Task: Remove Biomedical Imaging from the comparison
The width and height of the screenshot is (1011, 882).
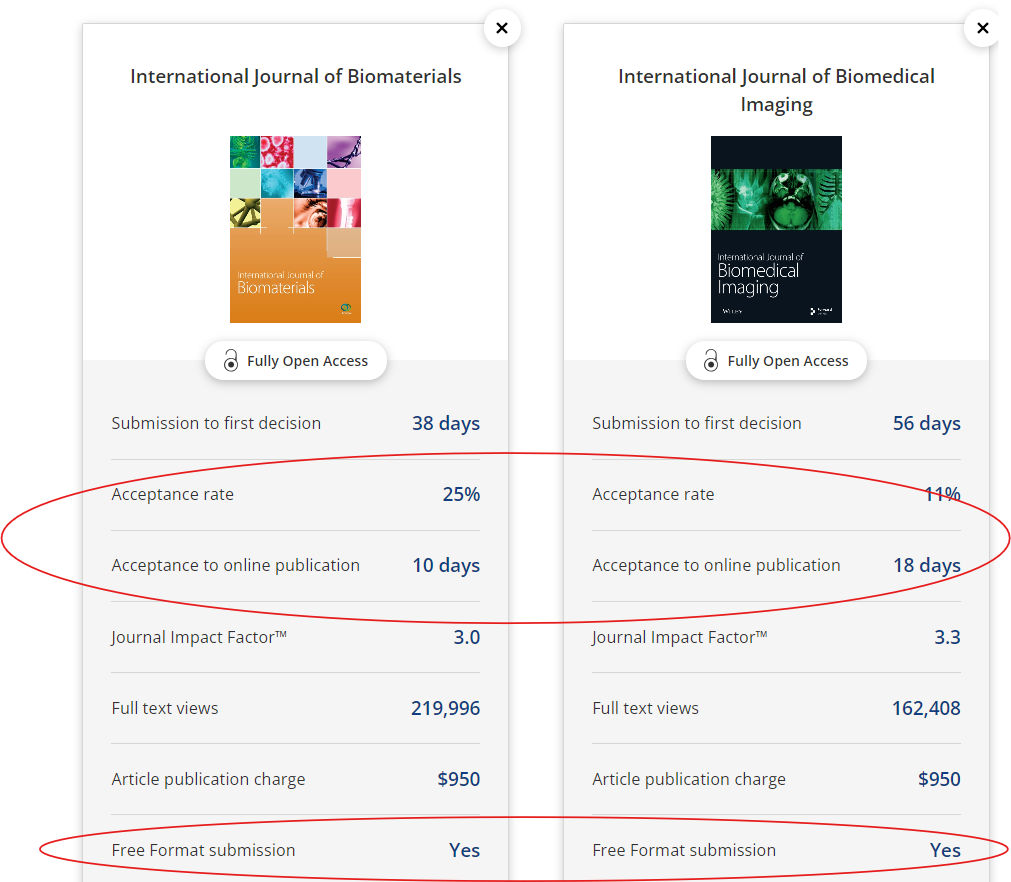Action: click(x=983, y=28)
